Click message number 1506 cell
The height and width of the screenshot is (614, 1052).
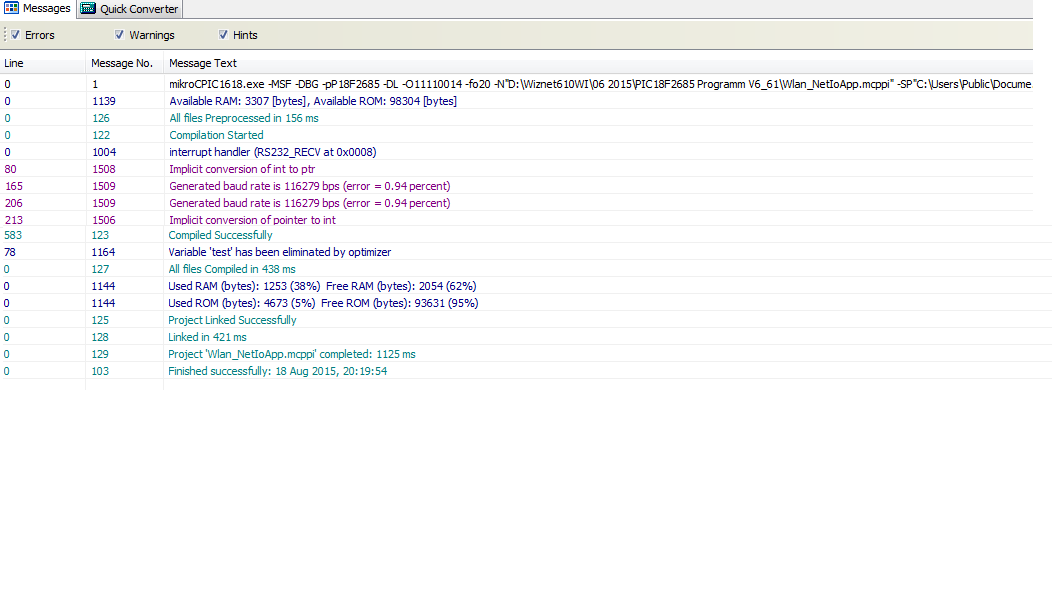point(104,219)
